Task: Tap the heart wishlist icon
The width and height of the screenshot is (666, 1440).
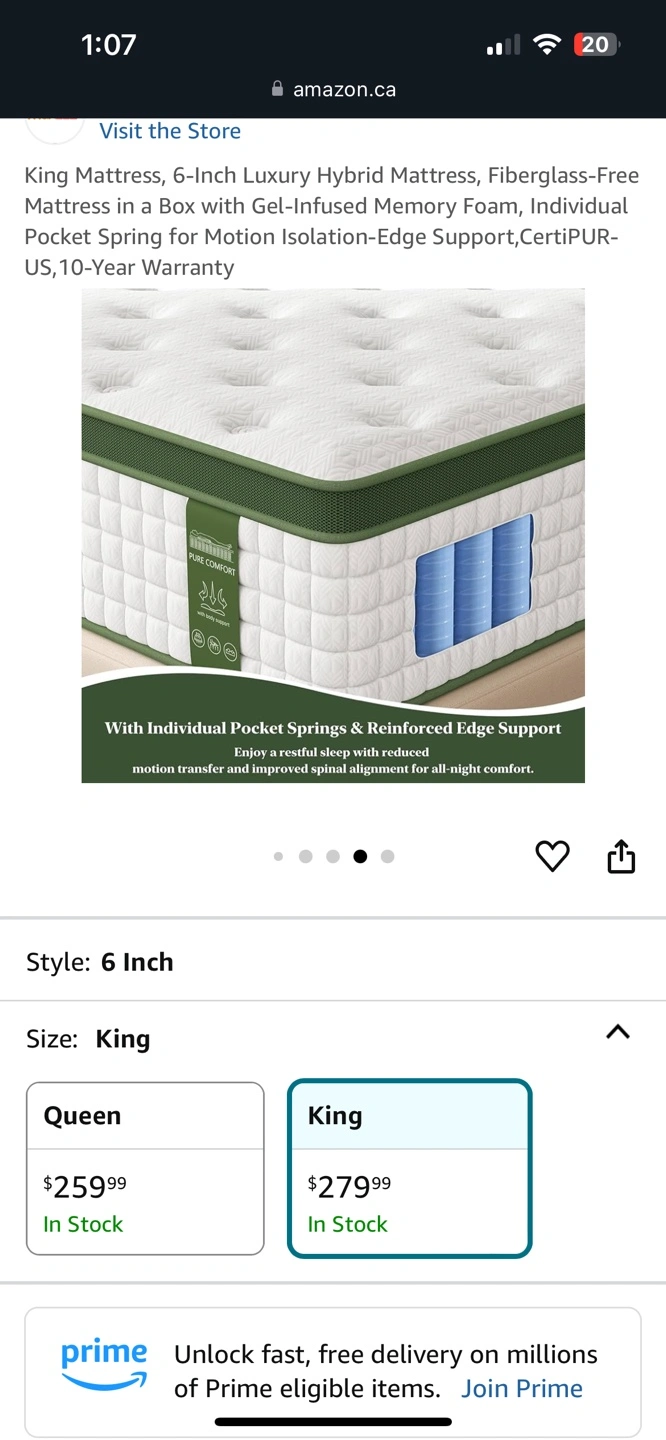Action: [552, 856]
